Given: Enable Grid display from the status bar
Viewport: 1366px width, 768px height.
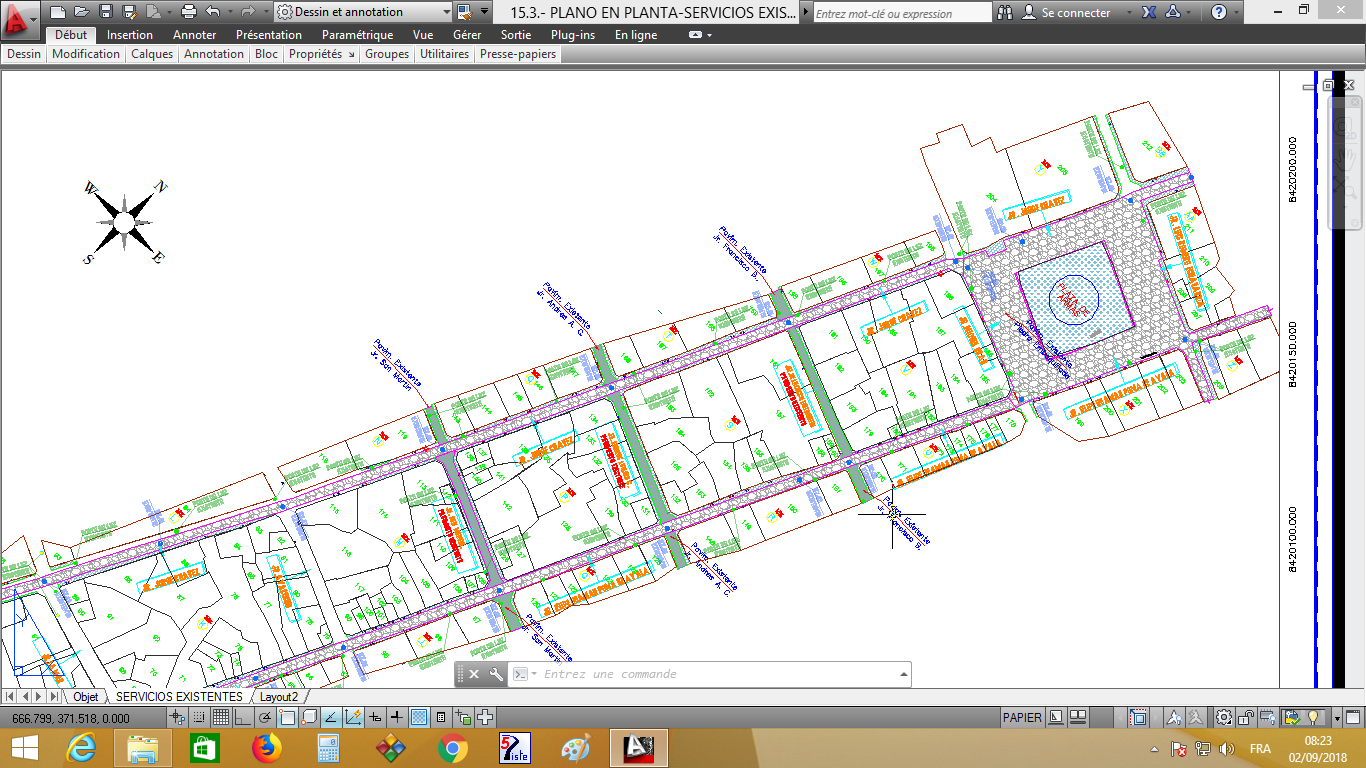Looking at the screenshot, I should [x=220, y=716].
